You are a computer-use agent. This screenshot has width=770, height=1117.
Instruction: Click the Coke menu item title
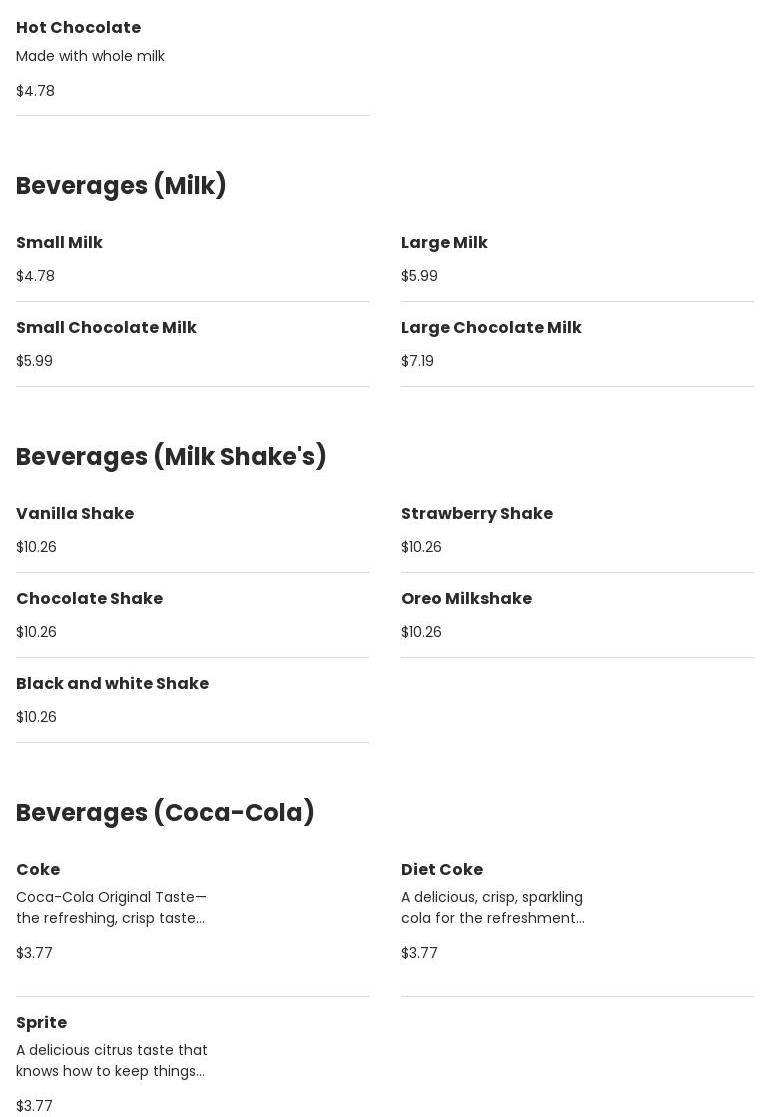(38, 870)
